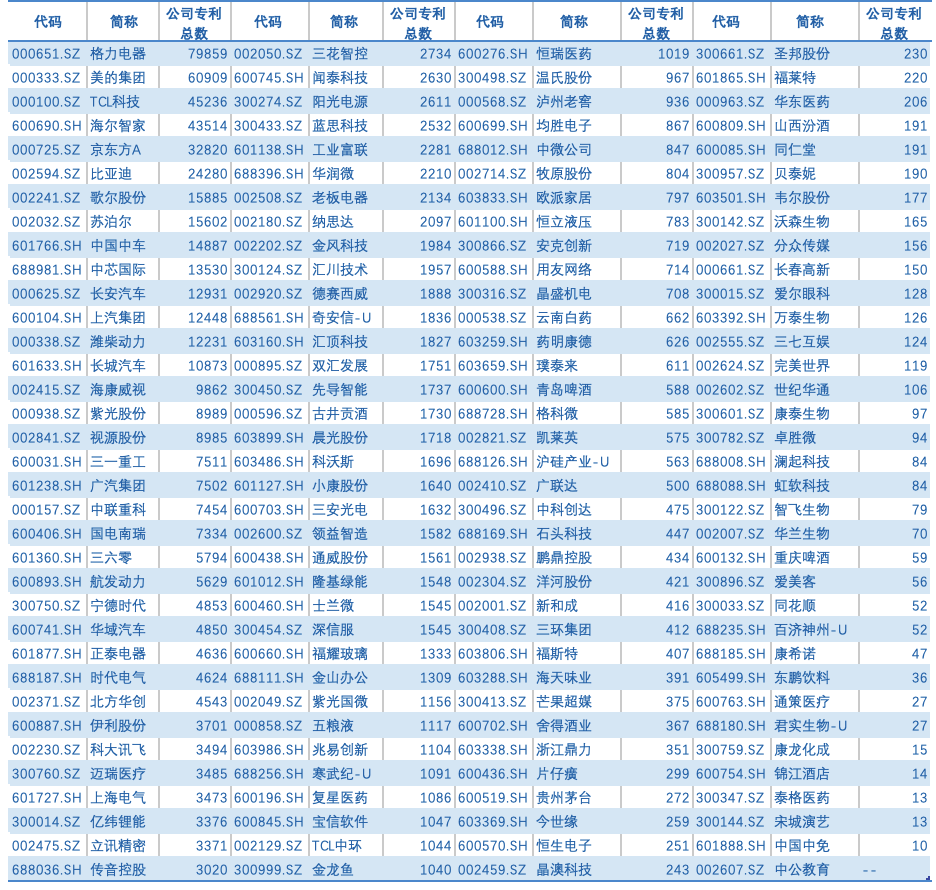Image resolution: width=936 pixels, height=890 pixels.
Task: Select 牧原股份 in the table
Action: [x=564, y=174]
